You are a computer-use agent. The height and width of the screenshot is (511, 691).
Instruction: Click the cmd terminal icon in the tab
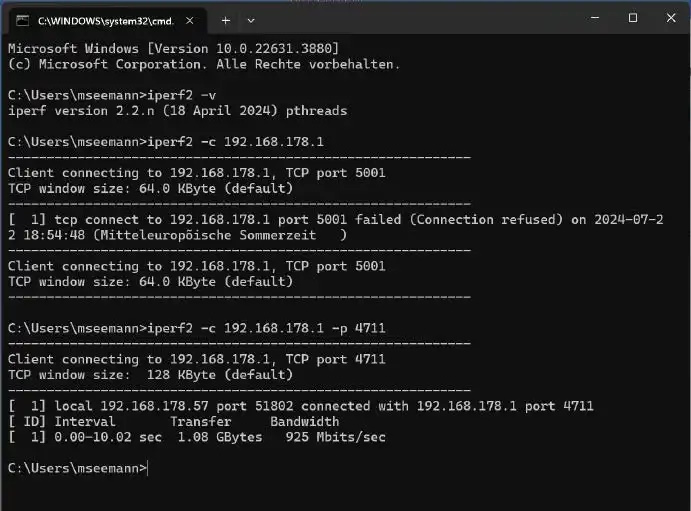tap(22, 20)
